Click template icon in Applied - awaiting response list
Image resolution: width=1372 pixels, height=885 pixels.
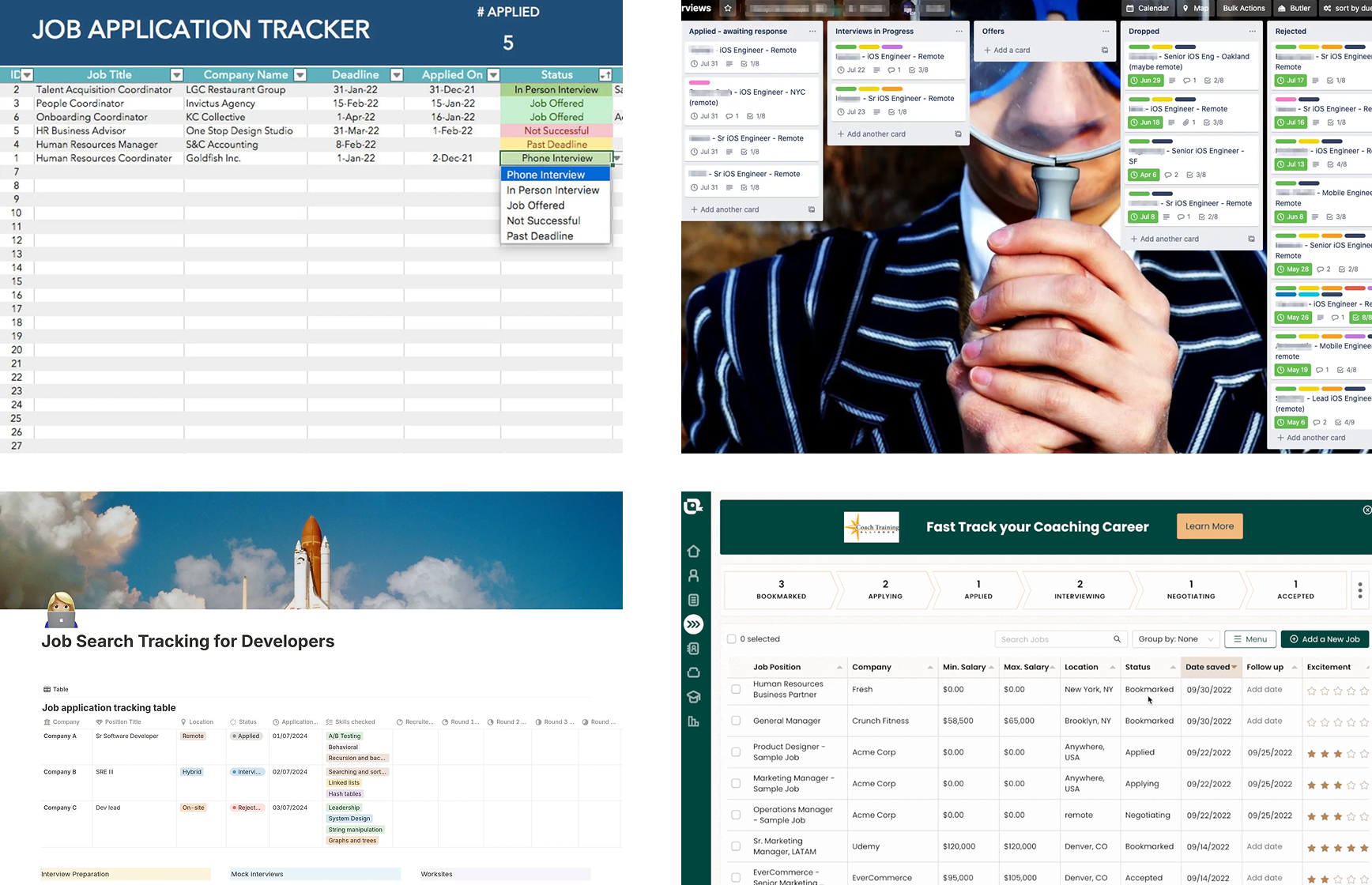[x=812, y=210]
